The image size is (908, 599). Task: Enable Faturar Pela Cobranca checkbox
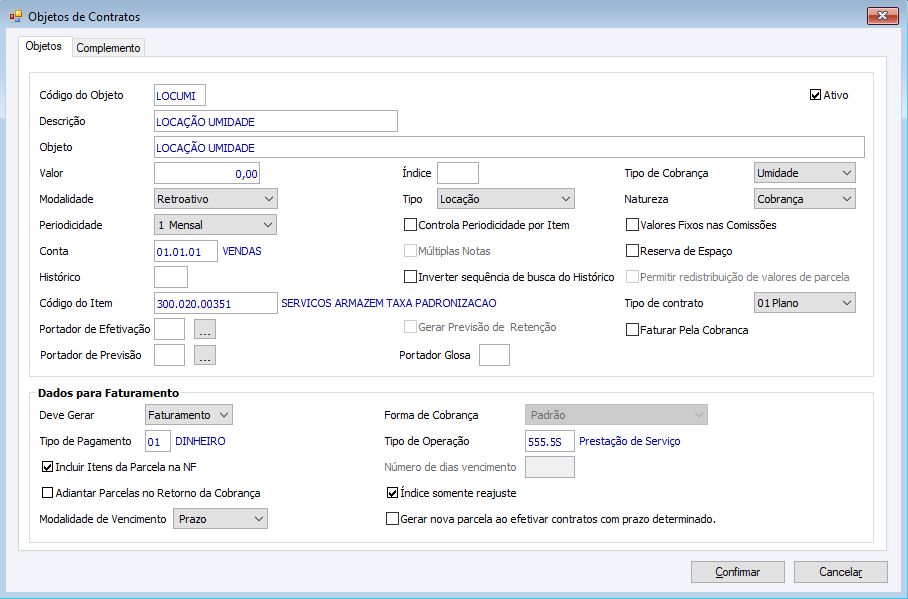(632, 330)
